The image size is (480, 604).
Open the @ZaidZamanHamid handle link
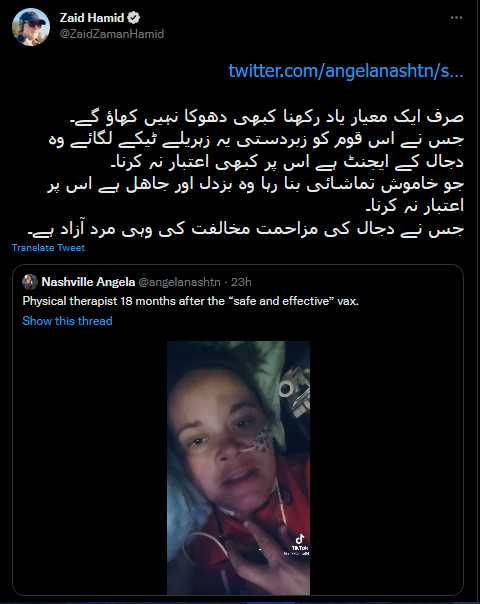pyautogui.click(x=112, y=34)
